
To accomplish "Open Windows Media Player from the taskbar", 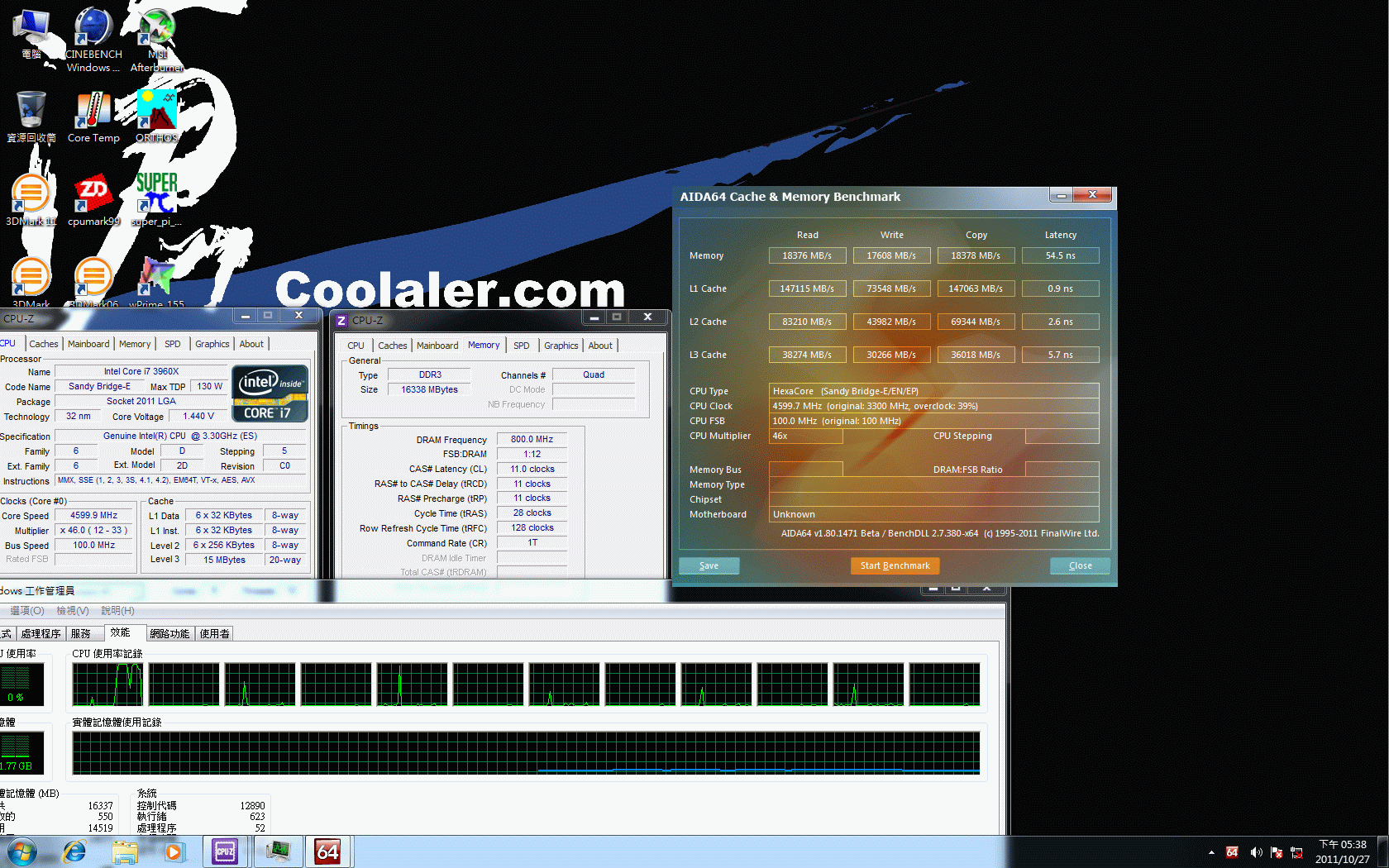I will click(x=174, y=851).
